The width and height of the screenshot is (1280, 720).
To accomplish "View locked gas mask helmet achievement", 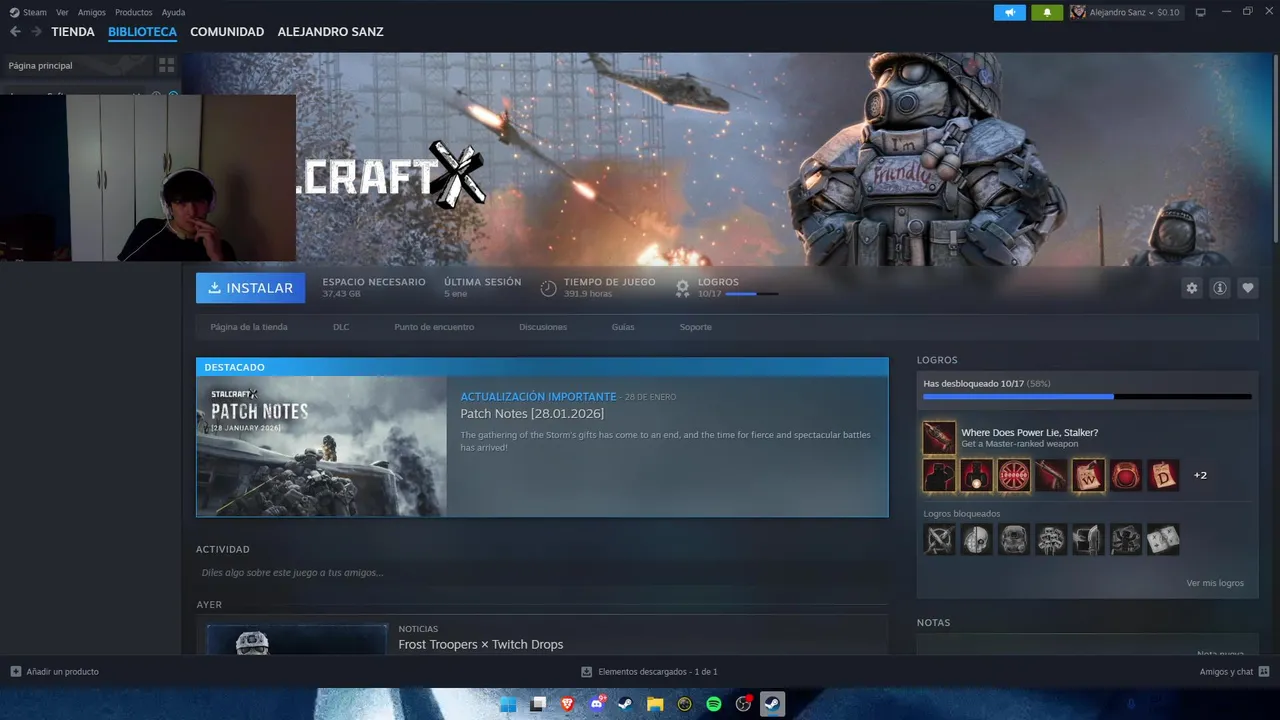I will 1014,540.
